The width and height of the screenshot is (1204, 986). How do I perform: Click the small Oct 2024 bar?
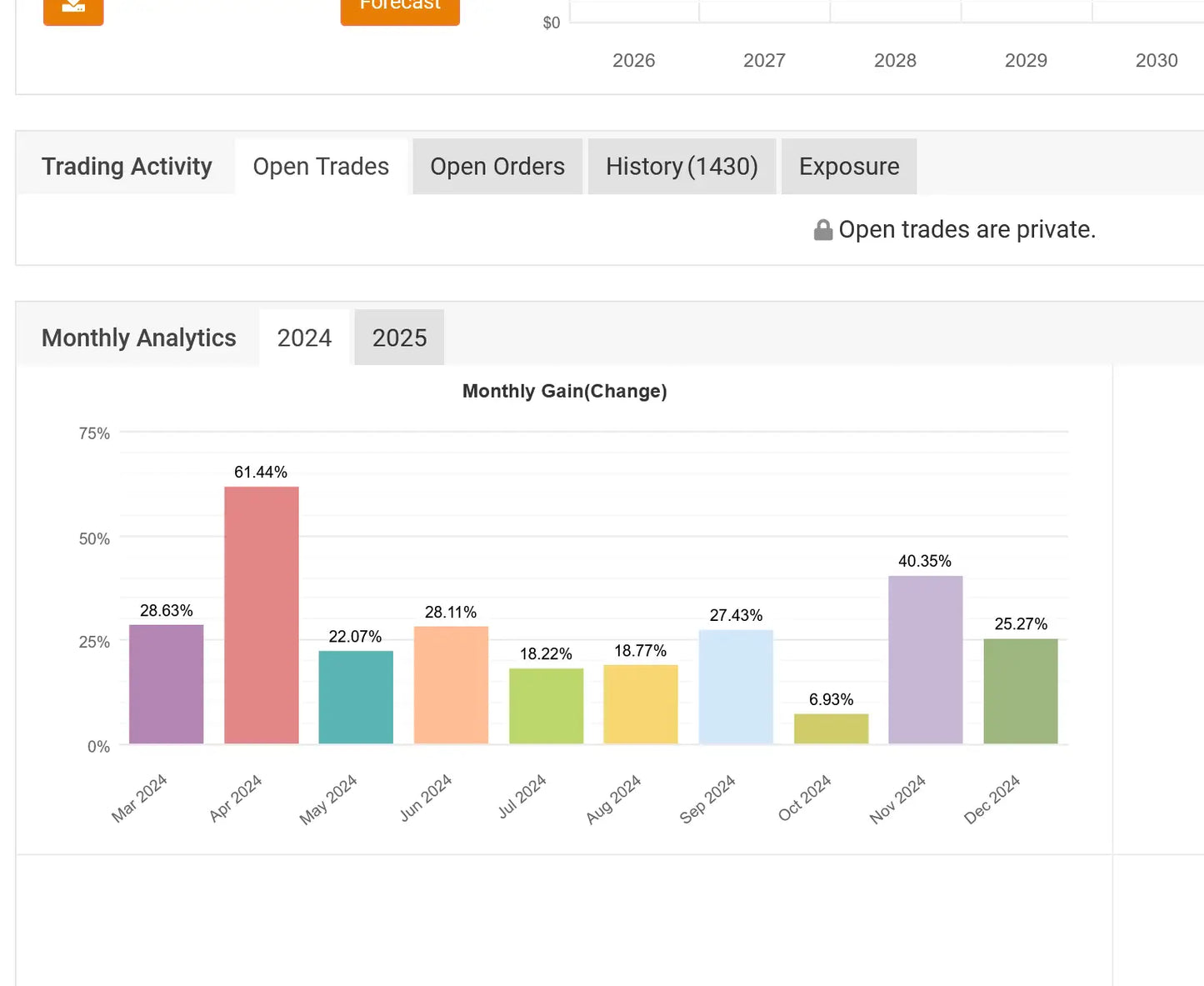(832, 729)
